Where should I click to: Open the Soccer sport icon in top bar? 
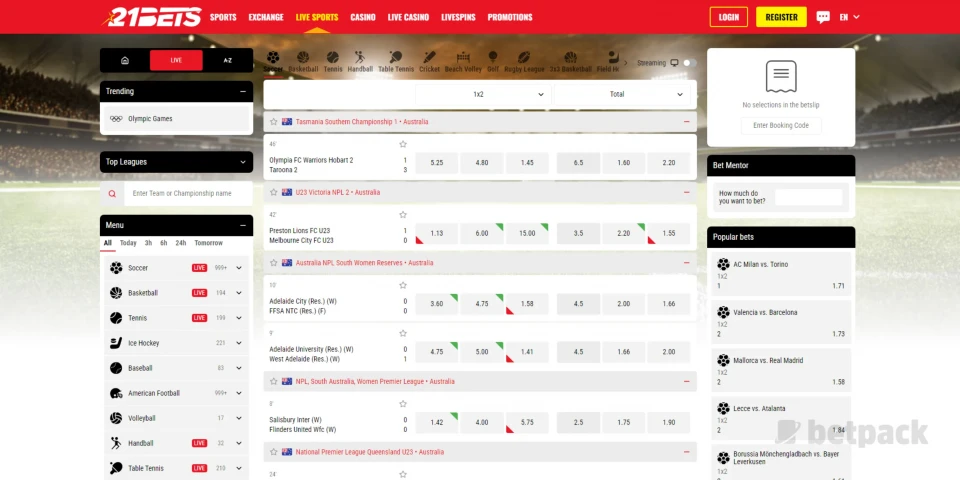tap(273, 58)
